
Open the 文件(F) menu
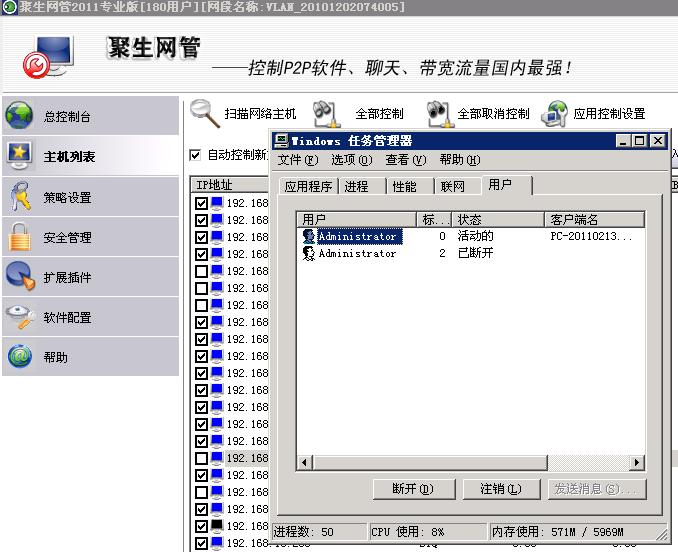coord(297,160)
